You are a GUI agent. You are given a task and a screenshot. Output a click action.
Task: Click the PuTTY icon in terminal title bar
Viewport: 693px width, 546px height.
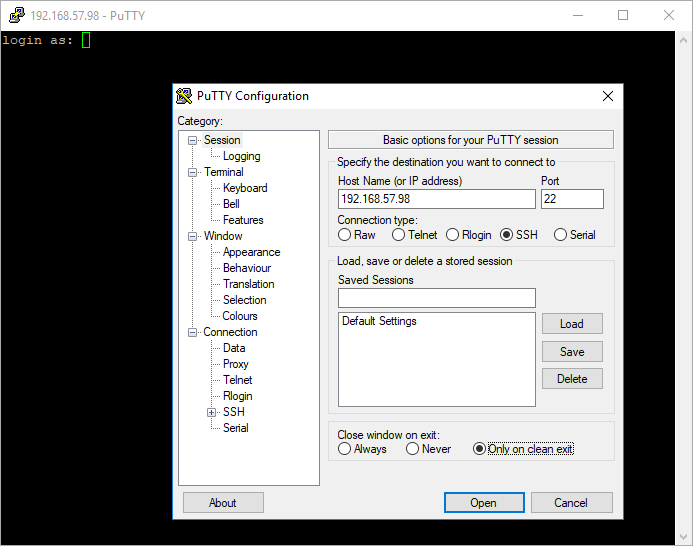(17, 15)
